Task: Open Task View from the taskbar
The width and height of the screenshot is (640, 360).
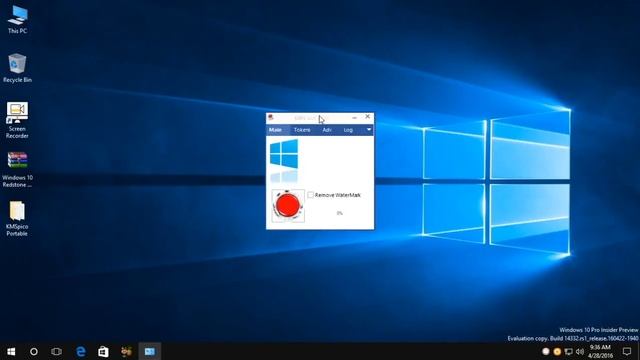Action: point(56,351)
